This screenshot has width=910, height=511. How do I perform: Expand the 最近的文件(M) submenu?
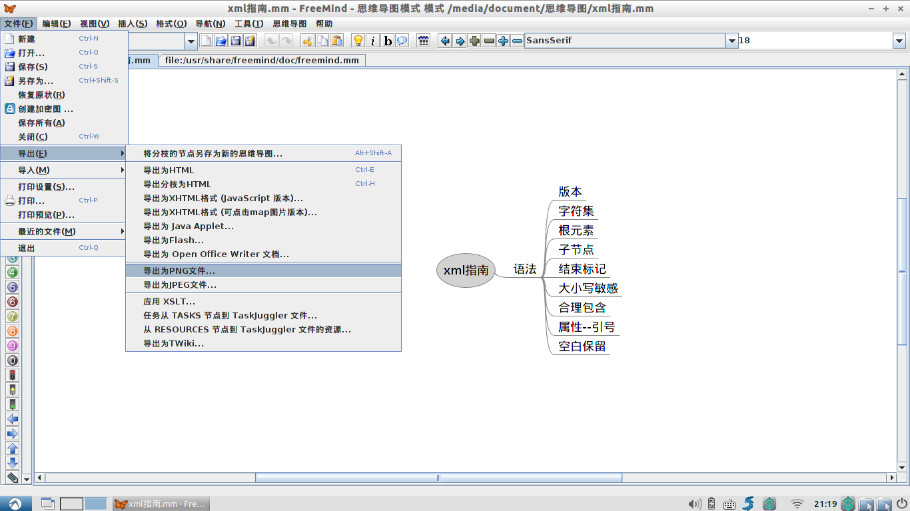click(x=63, y=231)
